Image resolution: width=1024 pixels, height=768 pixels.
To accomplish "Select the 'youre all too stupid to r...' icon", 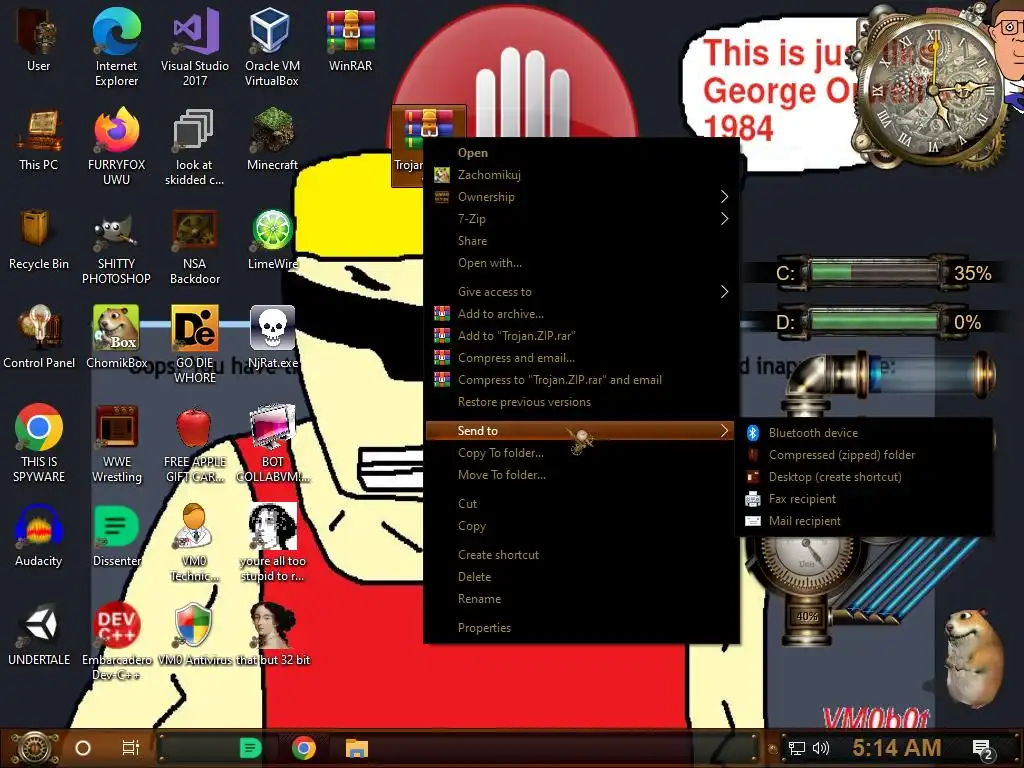I will point(272,542).
